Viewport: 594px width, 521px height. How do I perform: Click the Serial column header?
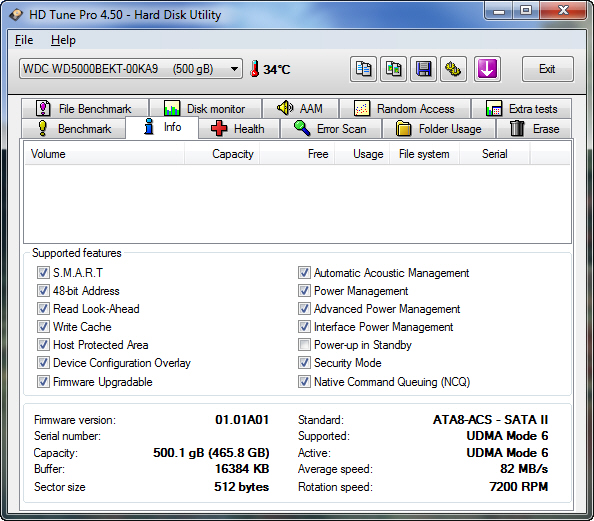(495, 154)
